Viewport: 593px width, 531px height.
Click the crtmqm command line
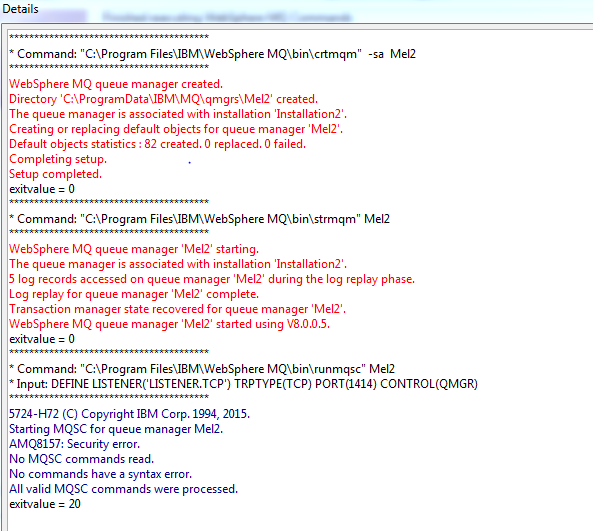click(x=213, y=54)
